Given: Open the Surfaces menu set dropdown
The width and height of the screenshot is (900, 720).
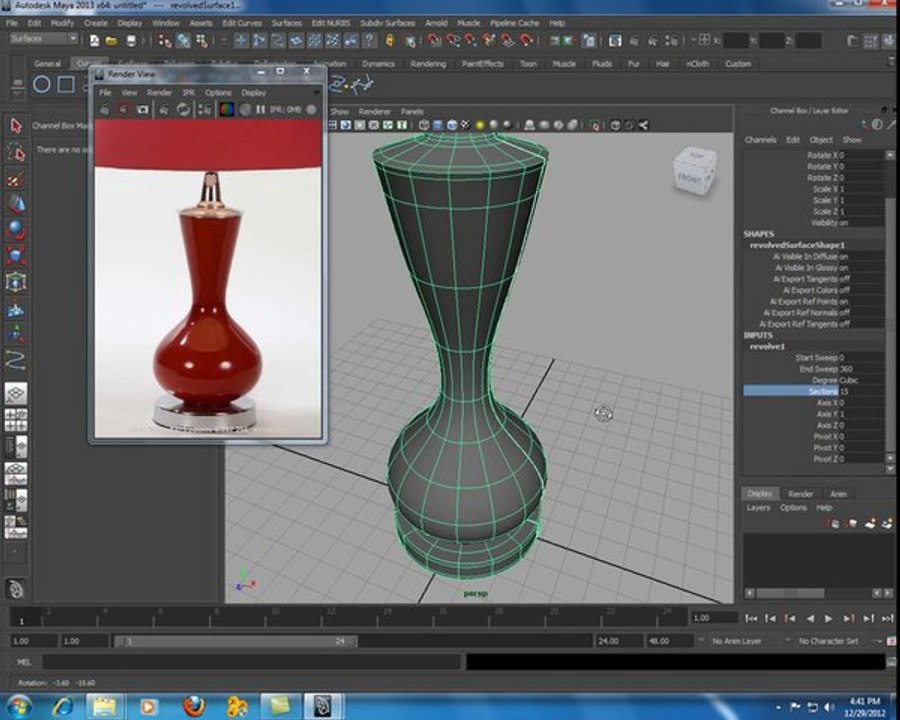Looking at the screenshot, I should (x=44, y=38).
